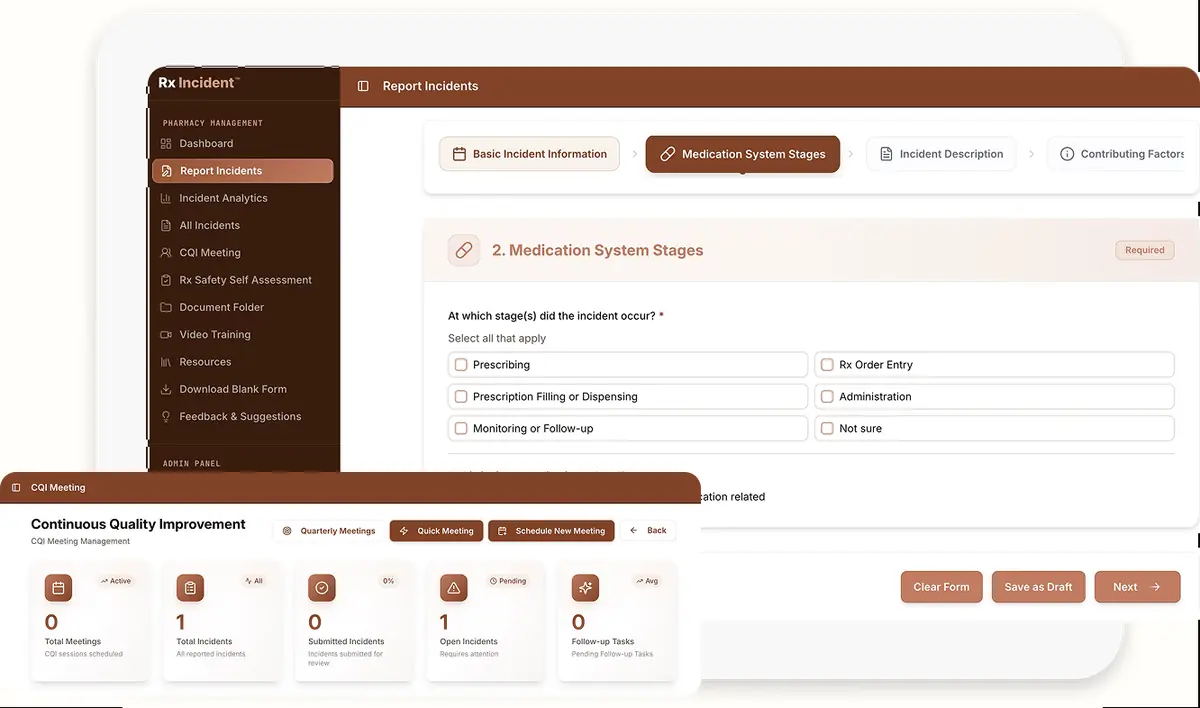Open Basic Incident Information step

click(x=529, y=154)
